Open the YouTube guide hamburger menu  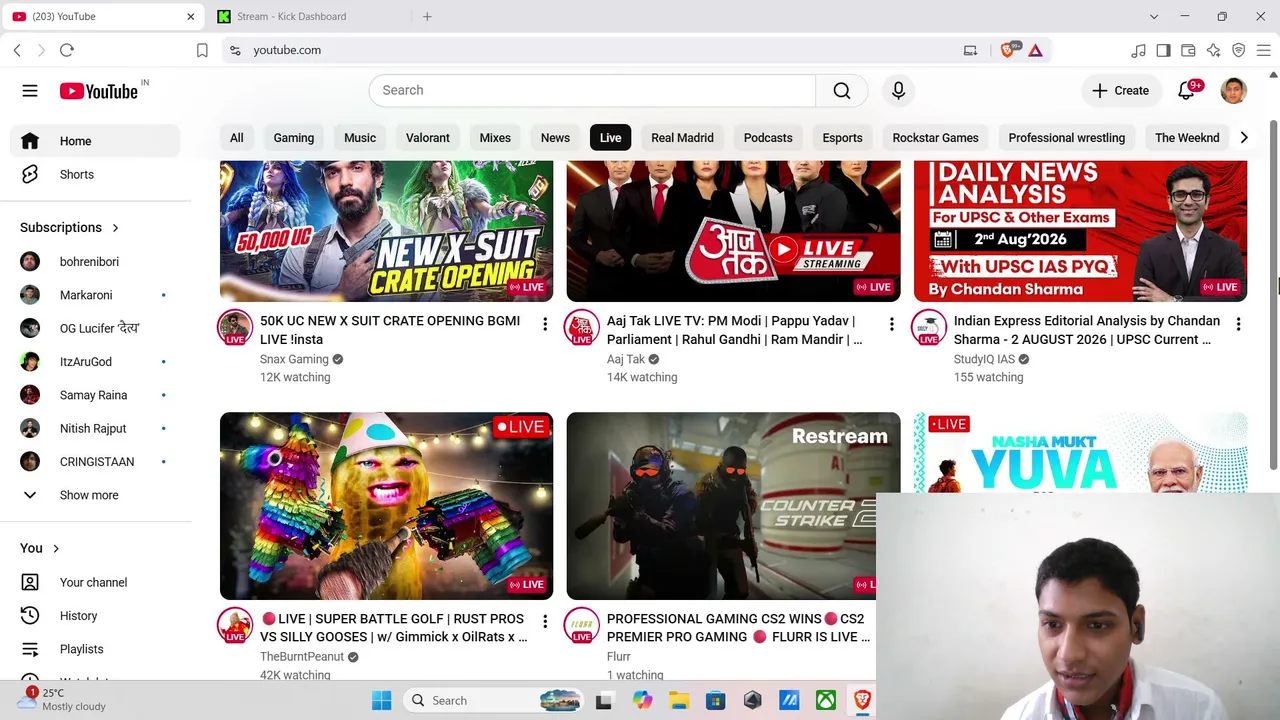(30, 91)
